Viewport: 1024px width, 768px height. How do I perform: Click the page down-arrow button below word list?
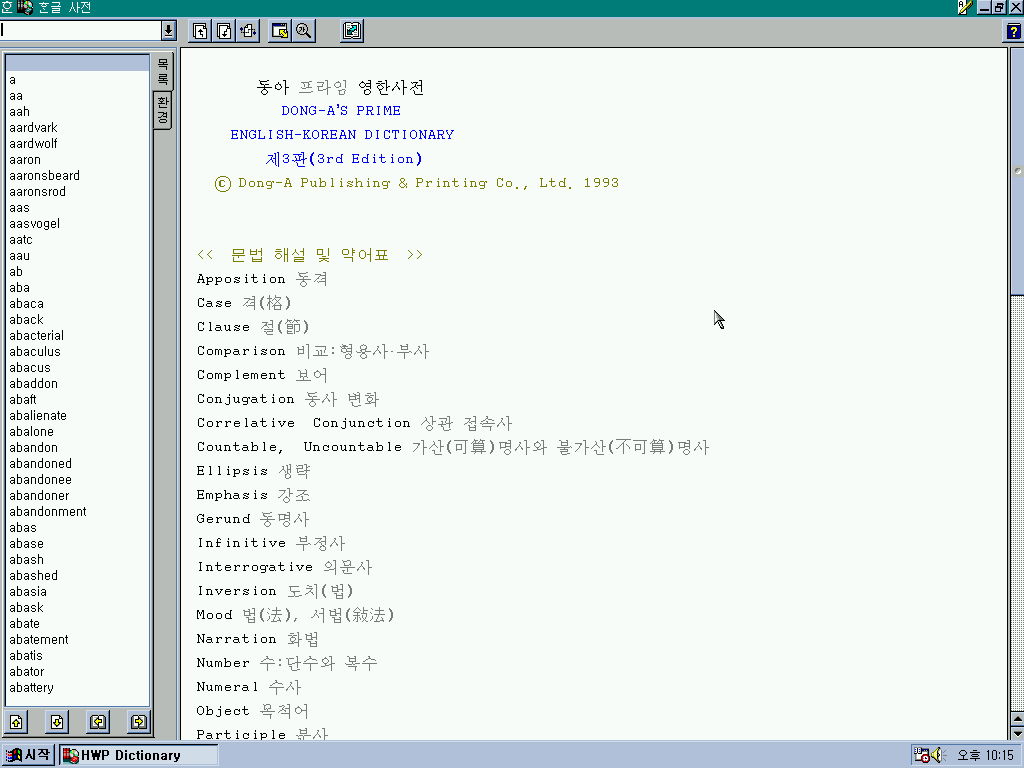coord(57,722)
